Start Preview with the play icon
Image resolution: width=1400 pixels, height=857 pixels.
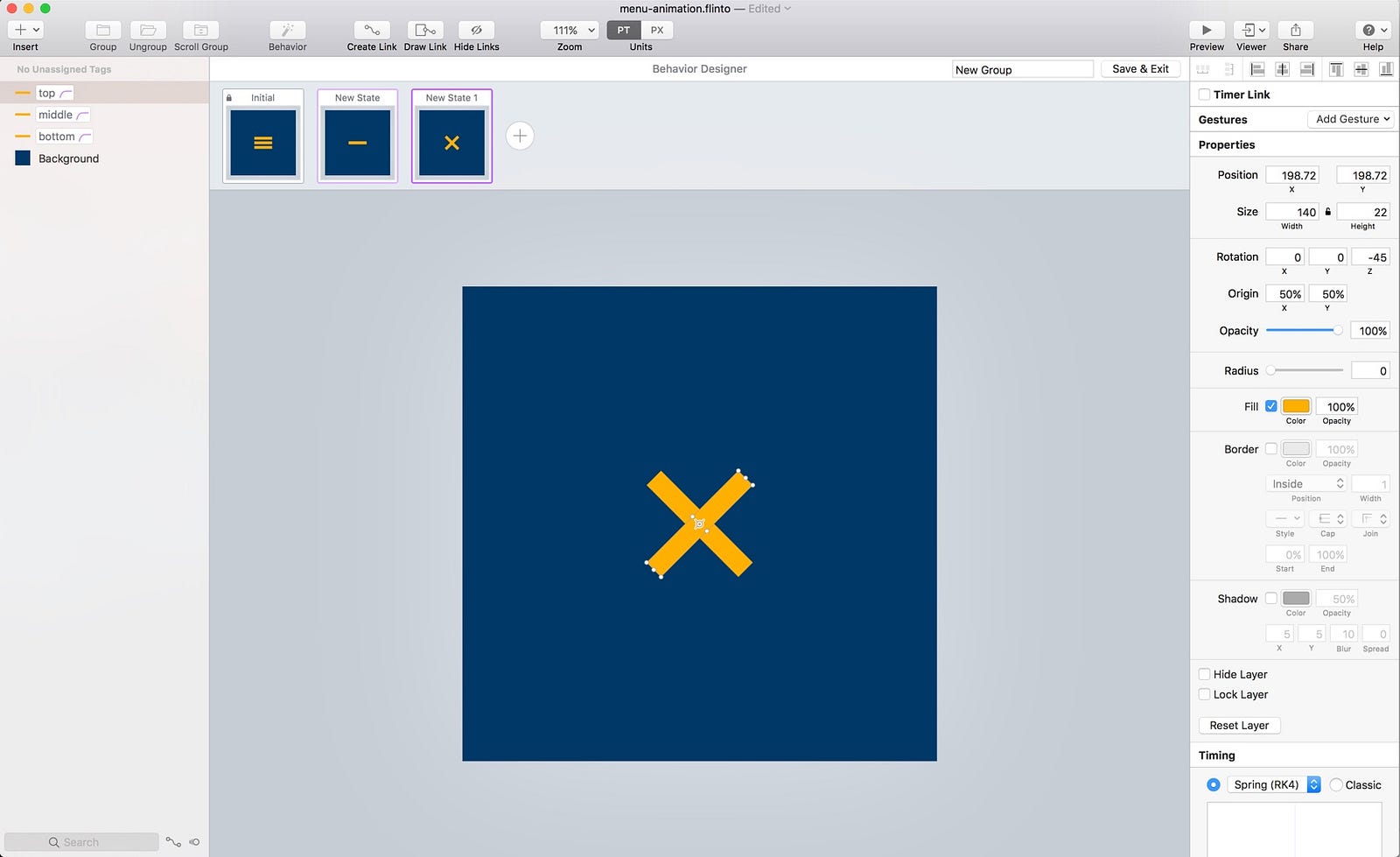(1207, 30)
